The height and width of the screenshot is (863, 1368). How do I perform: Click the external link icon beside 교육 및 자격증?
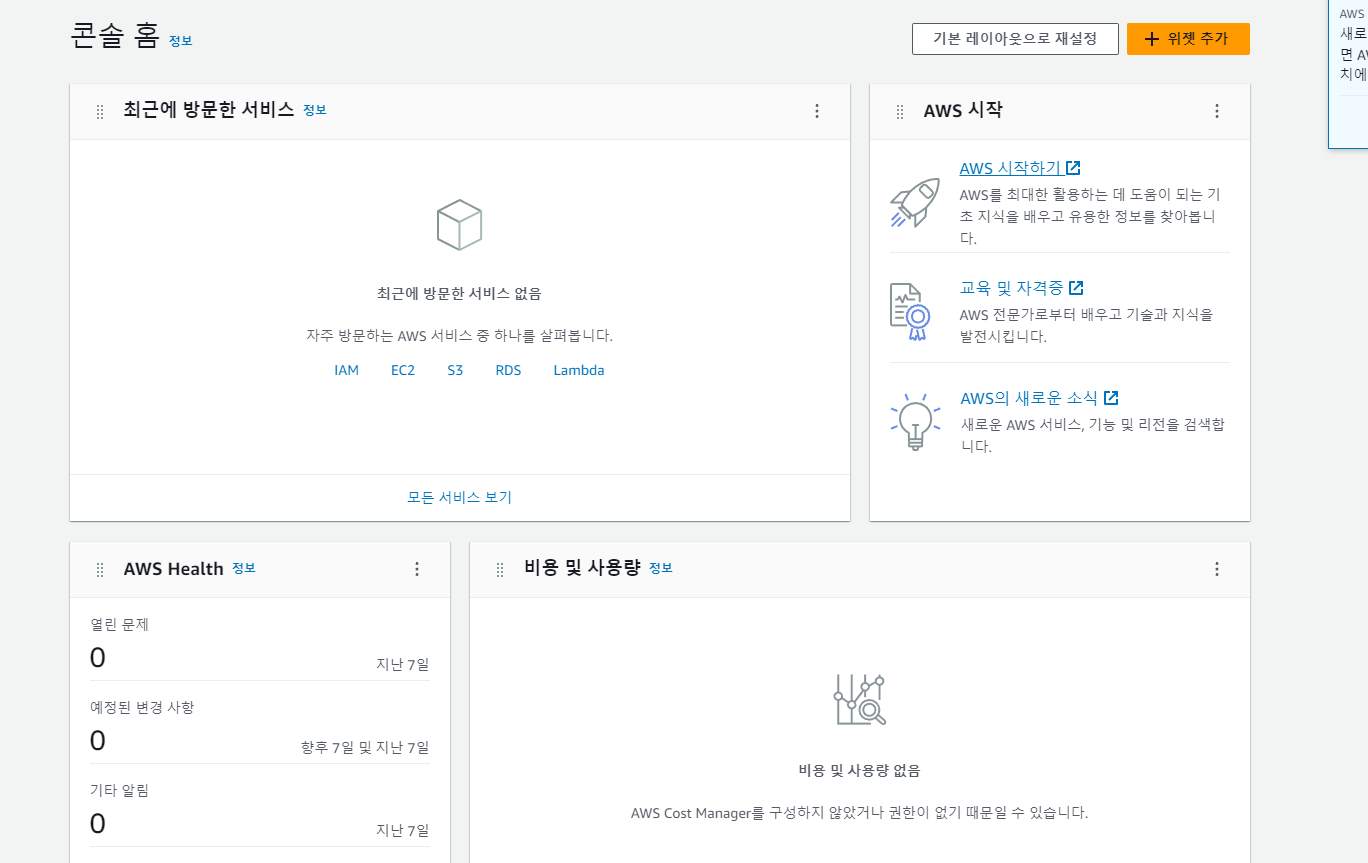1076,288
